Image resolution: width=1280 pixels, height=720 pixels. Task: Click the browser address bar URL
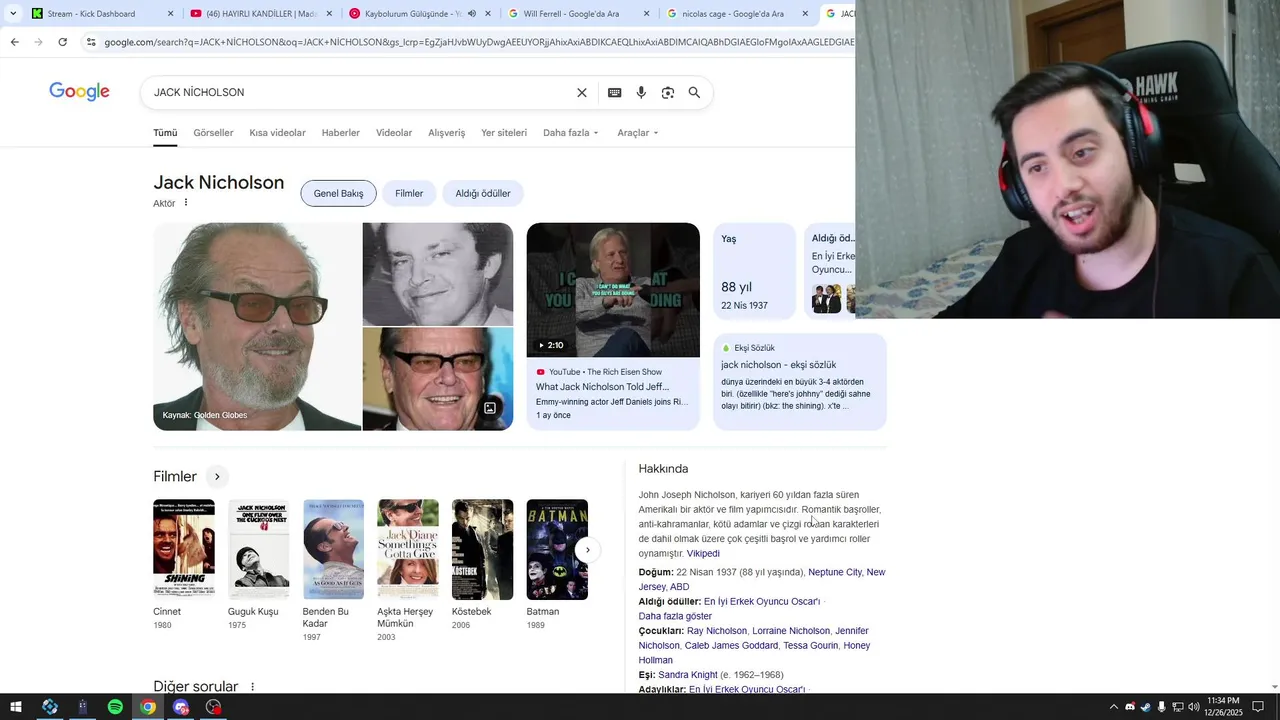coord(478,42)
